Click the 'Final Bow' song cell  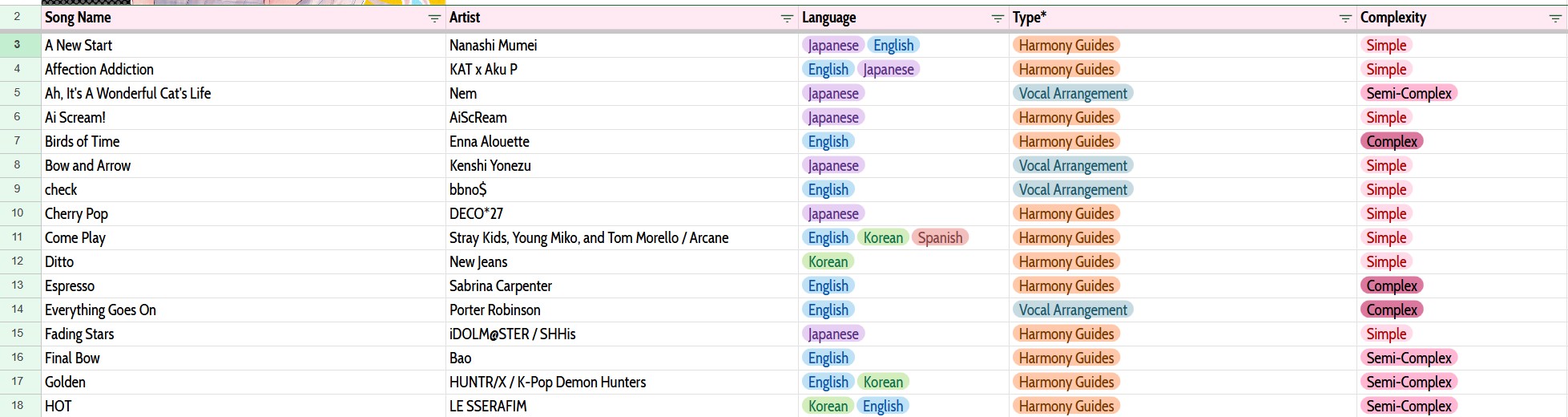tap(244, 358)
